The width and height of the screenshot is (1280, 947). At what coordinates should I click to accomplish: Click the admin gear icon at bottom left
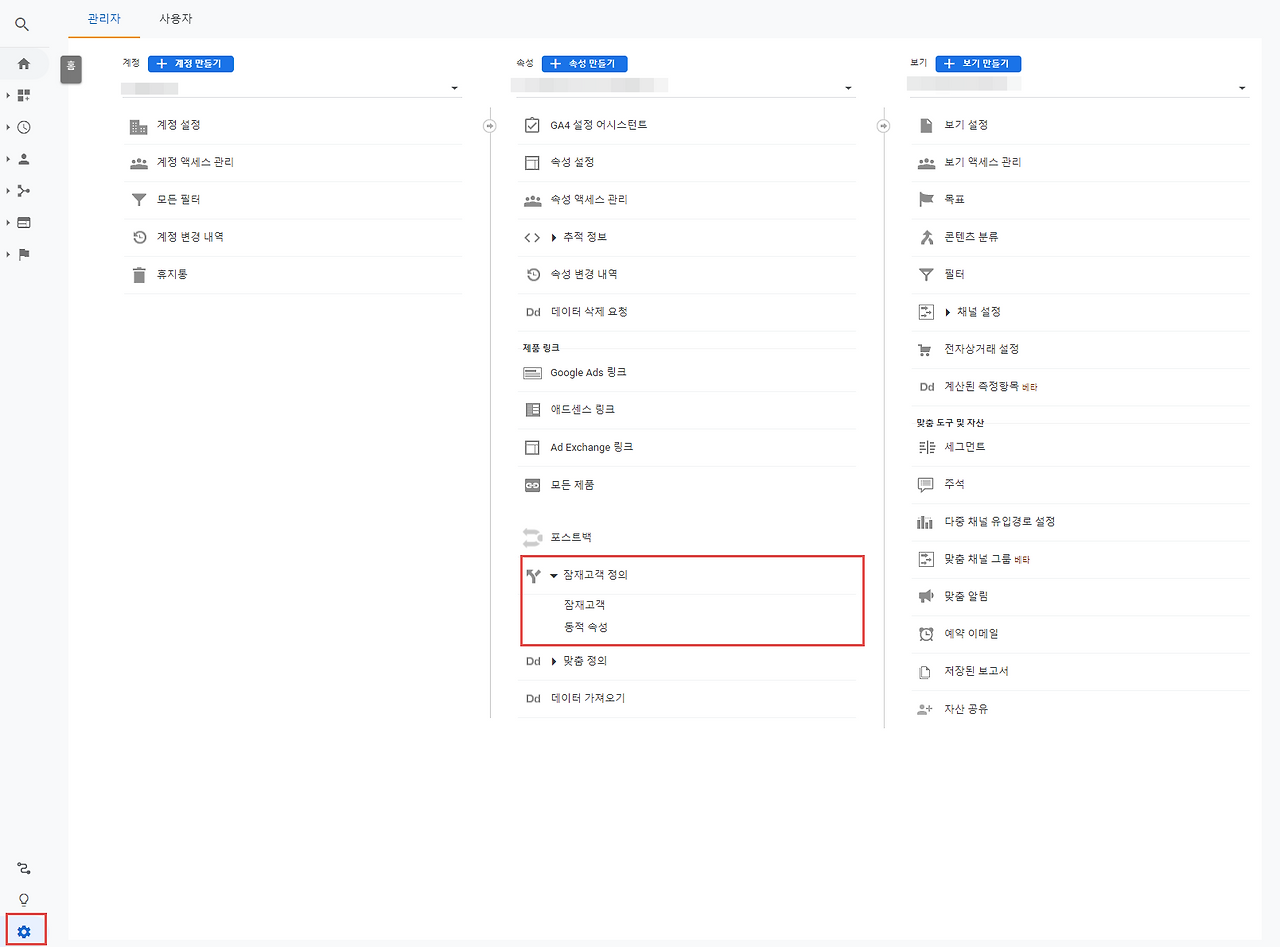[25, 932]
